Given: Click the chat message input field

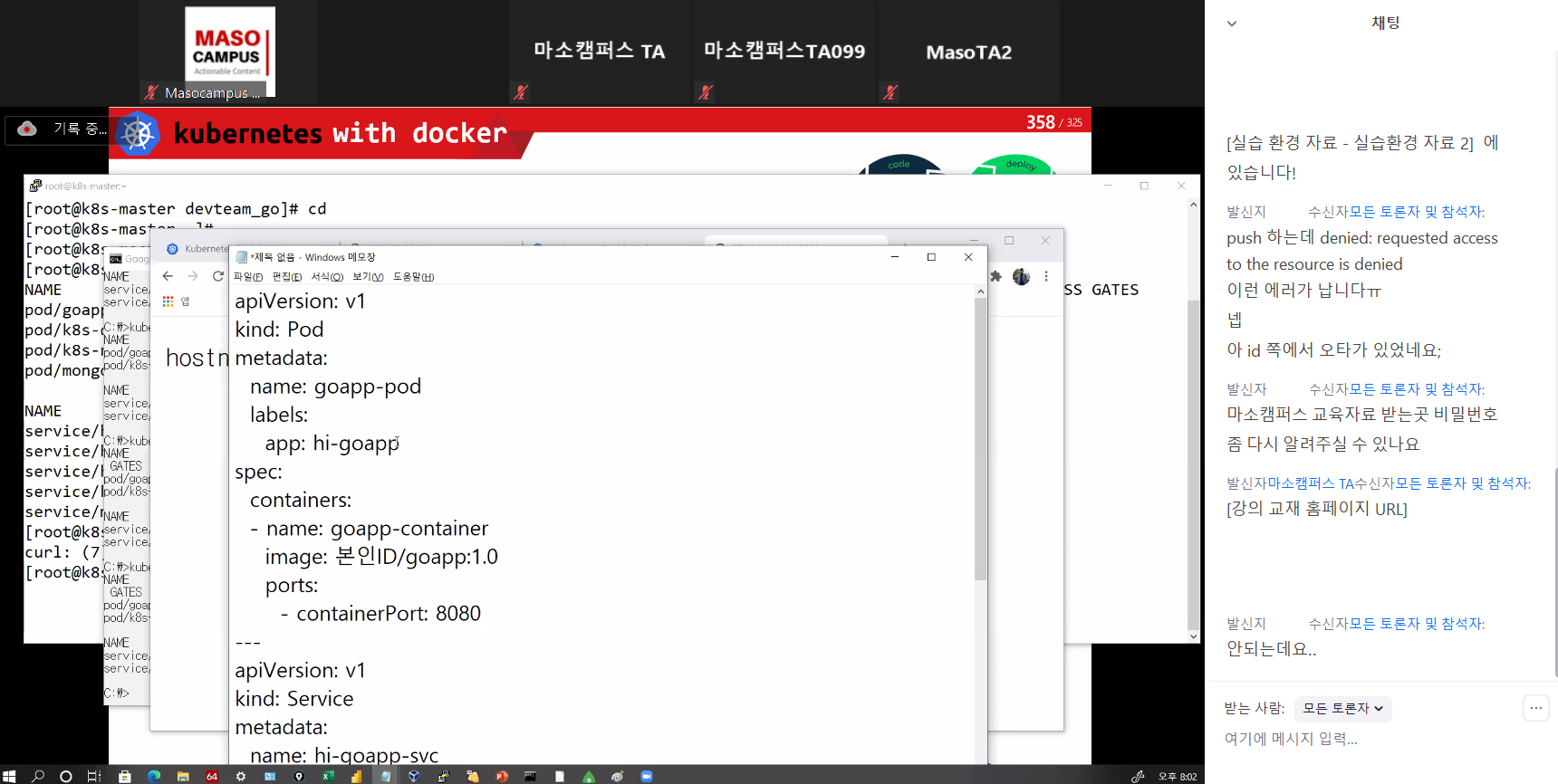Looking at the screenshot, I should coord(1359,739).
